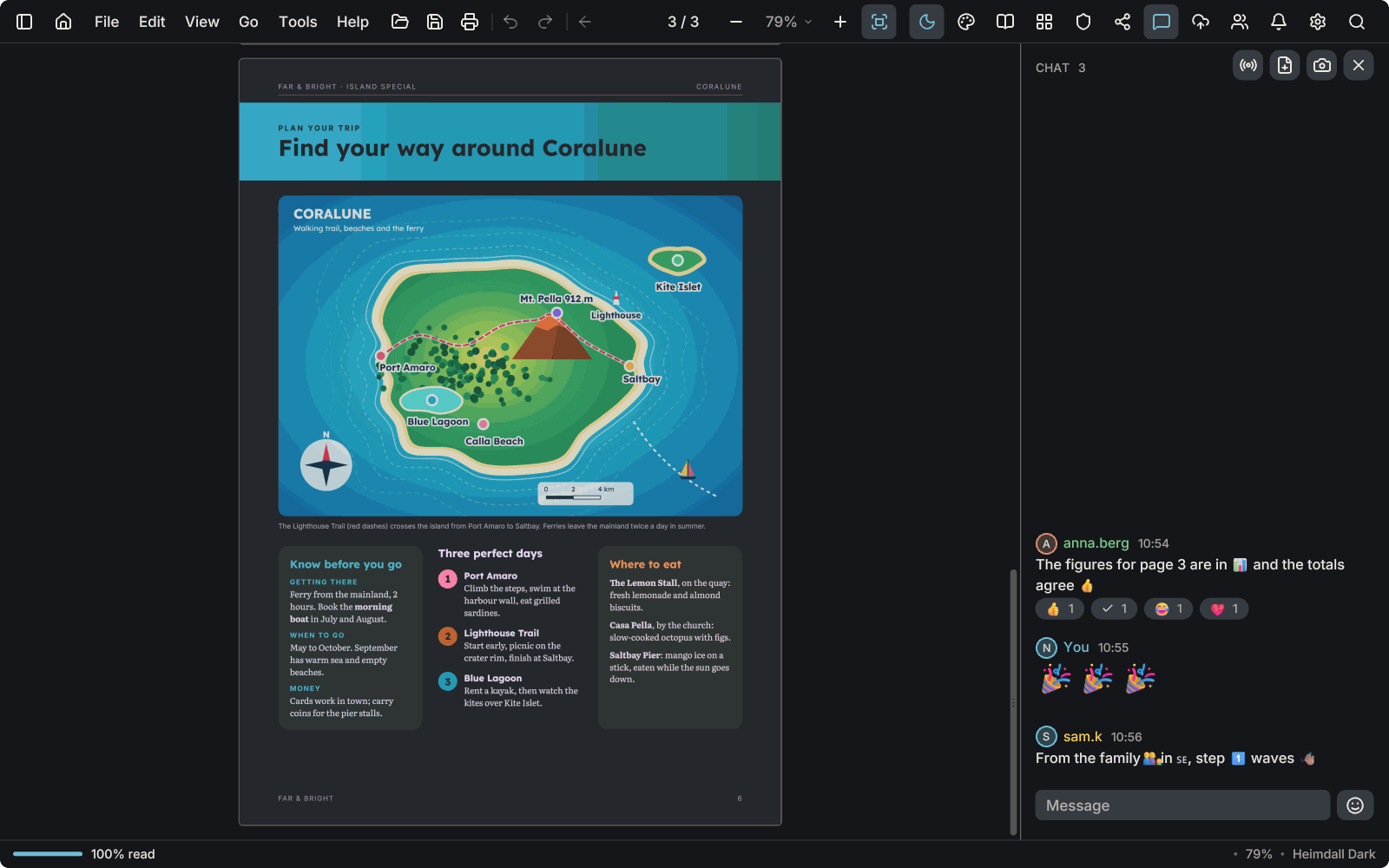Screen dimensions: 1389x868
Task: Save document with the floppy icon
Action: click(435, 22)
